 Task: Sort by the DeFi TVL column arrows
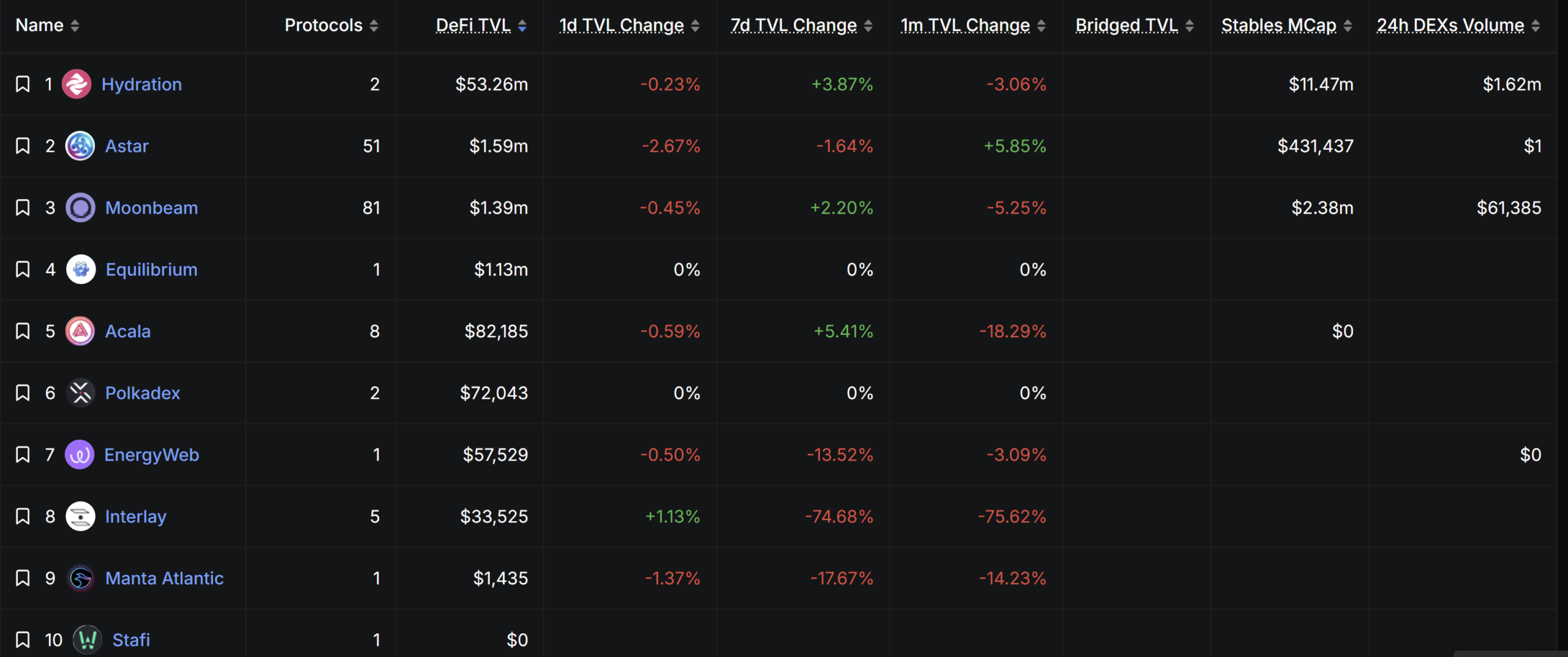[522, 26]
